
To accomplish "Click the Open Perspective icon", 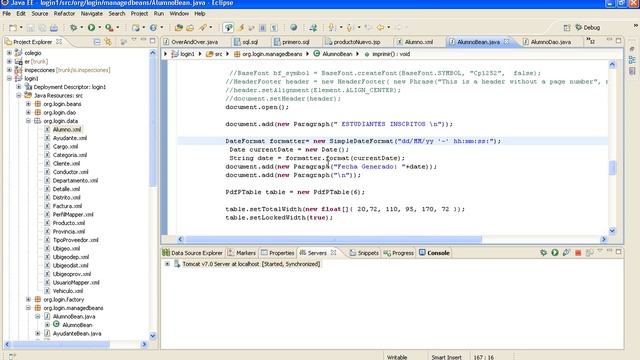I will (567, 28).
